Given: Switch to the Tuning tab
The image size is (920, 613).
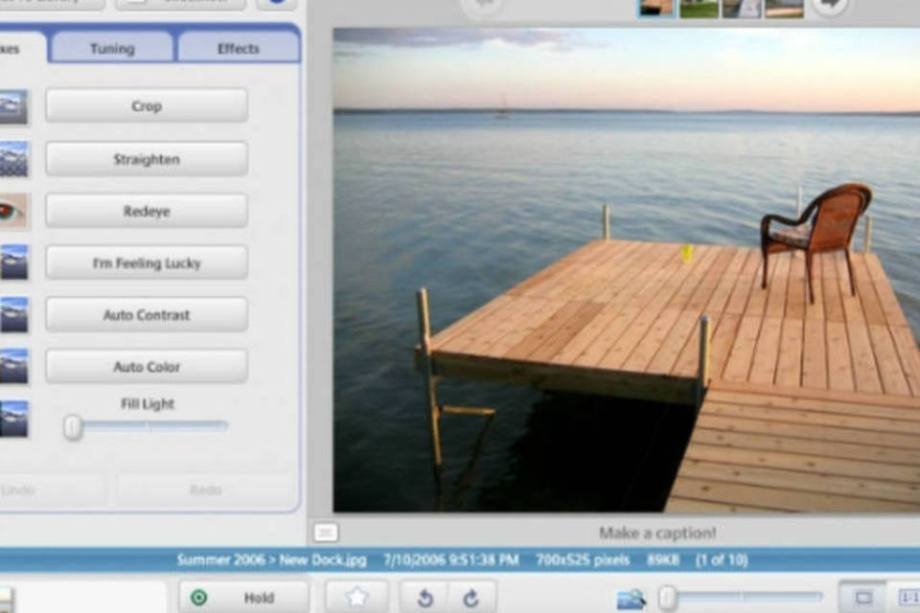Looking at the screenshot, I should point(112,48).
